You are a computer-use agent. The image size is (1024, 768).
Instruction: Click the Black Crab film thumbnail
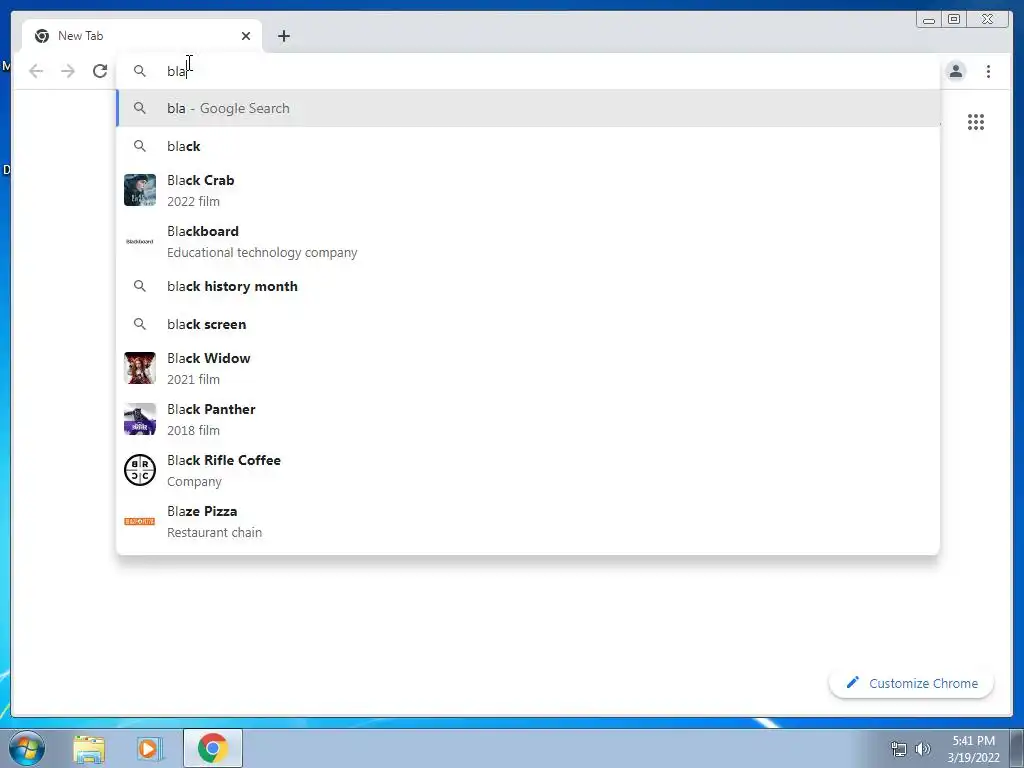pyautogui.click(x=140, y=190)
